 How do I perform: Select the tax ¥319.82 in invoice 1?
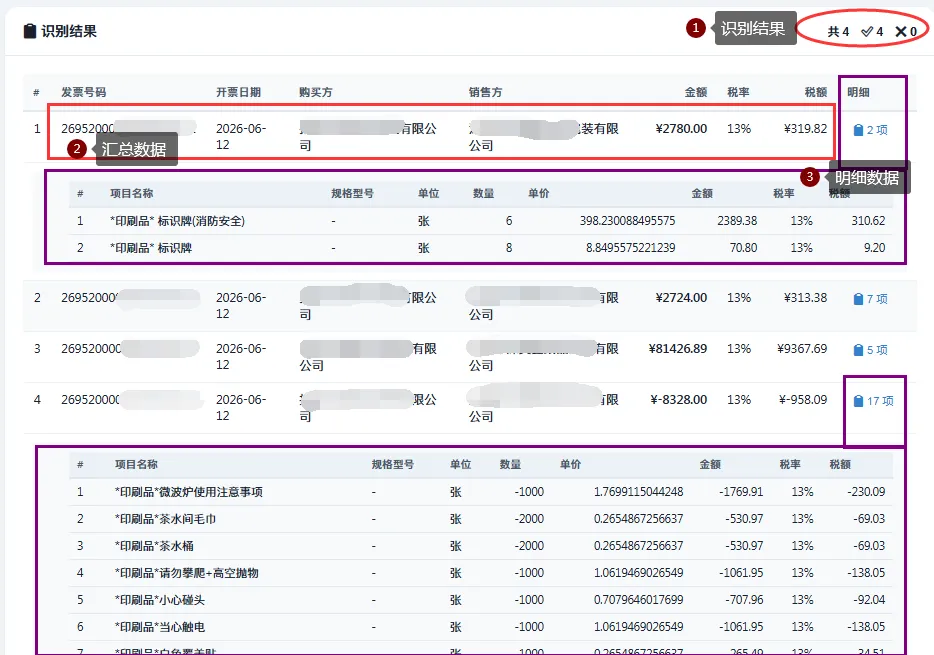(x=805, y=129)
